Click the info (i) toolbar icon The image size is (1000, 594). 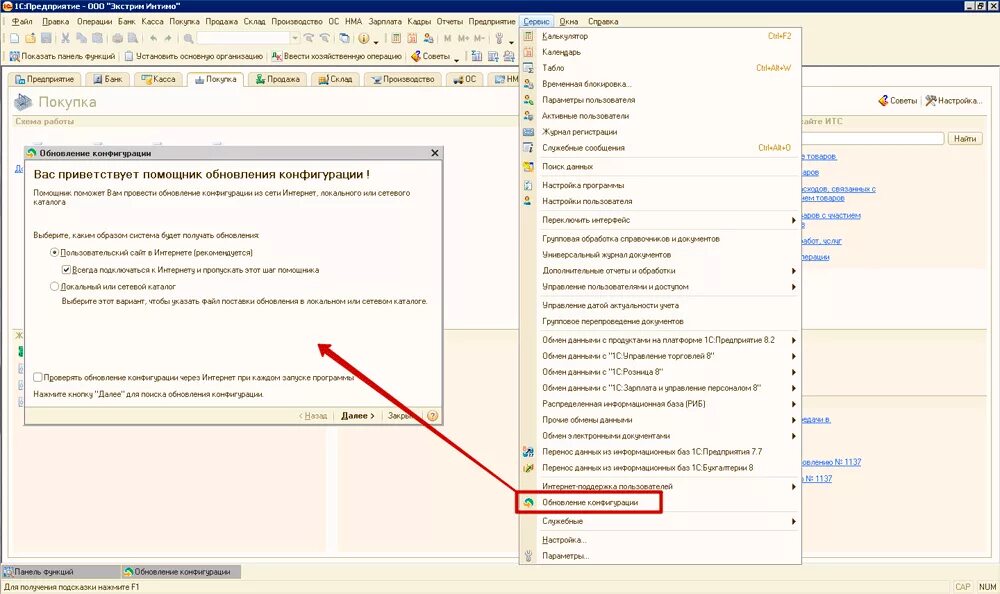[364, 38]
